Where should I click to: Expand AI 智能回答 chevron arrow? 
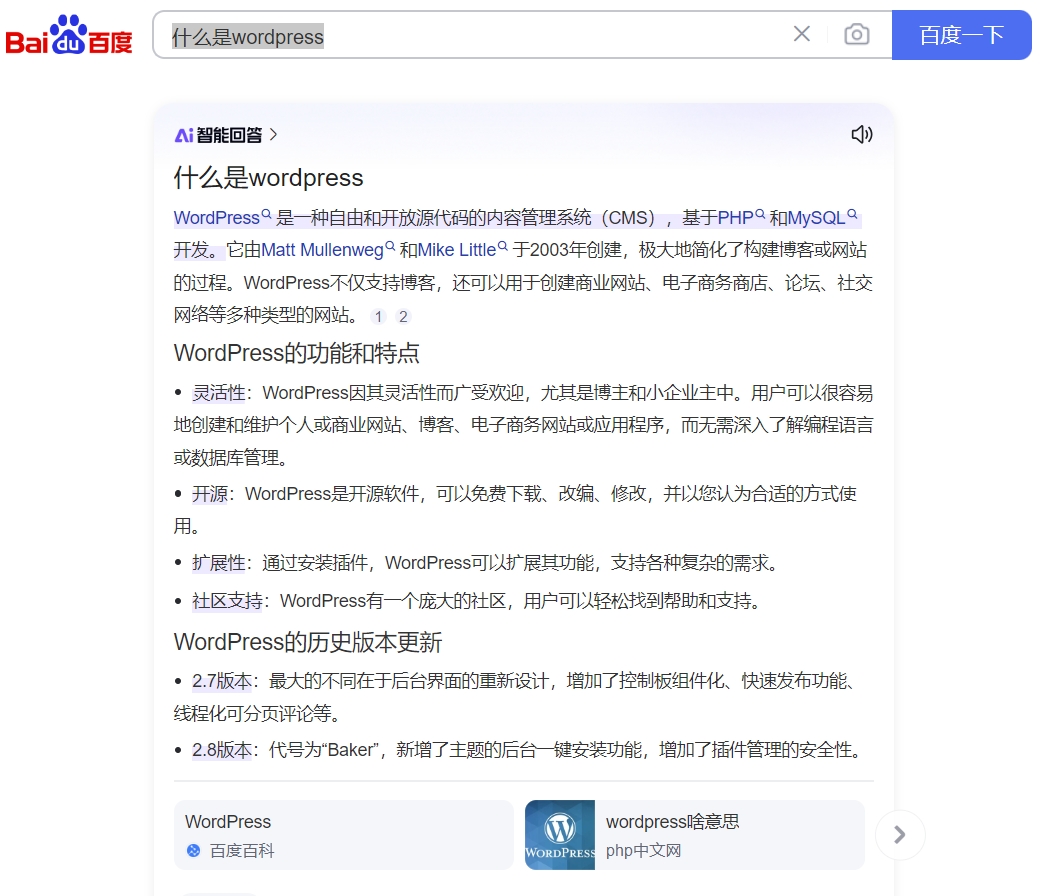click(273, 135)
